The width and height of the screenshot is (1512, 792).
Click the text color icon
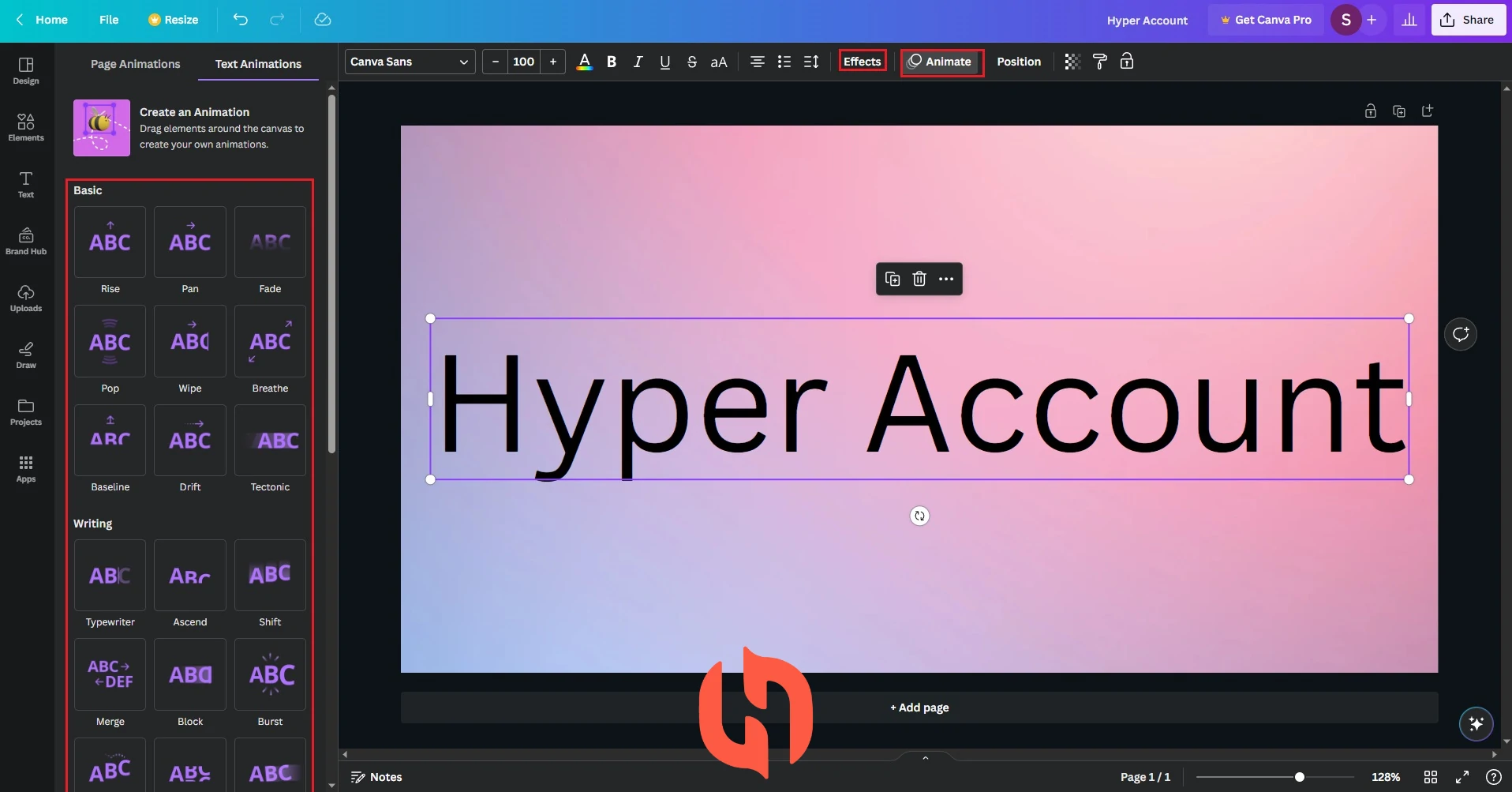584,62
